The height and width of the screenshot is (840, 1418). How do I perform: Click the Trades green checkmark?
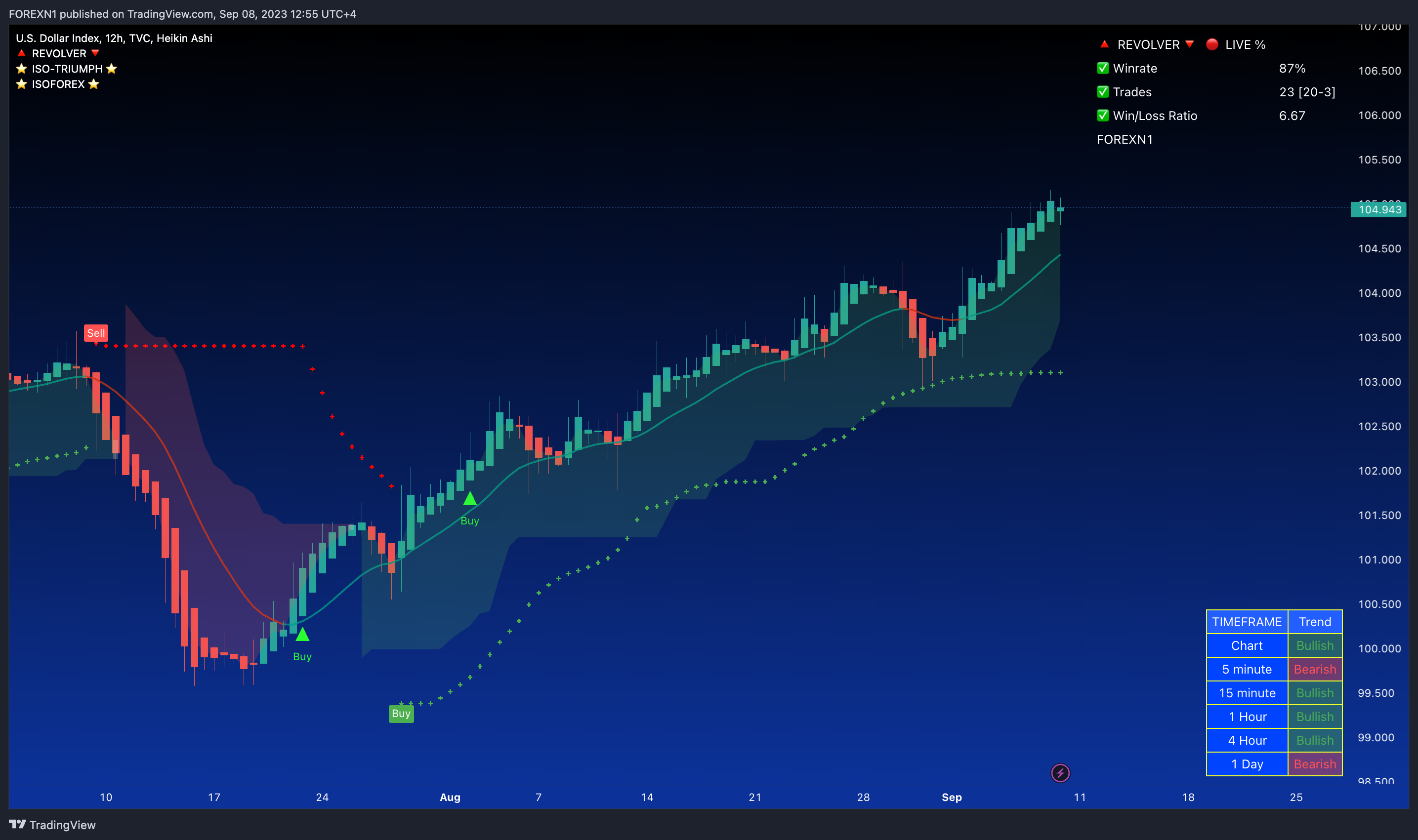click(x=1103, y=92)
